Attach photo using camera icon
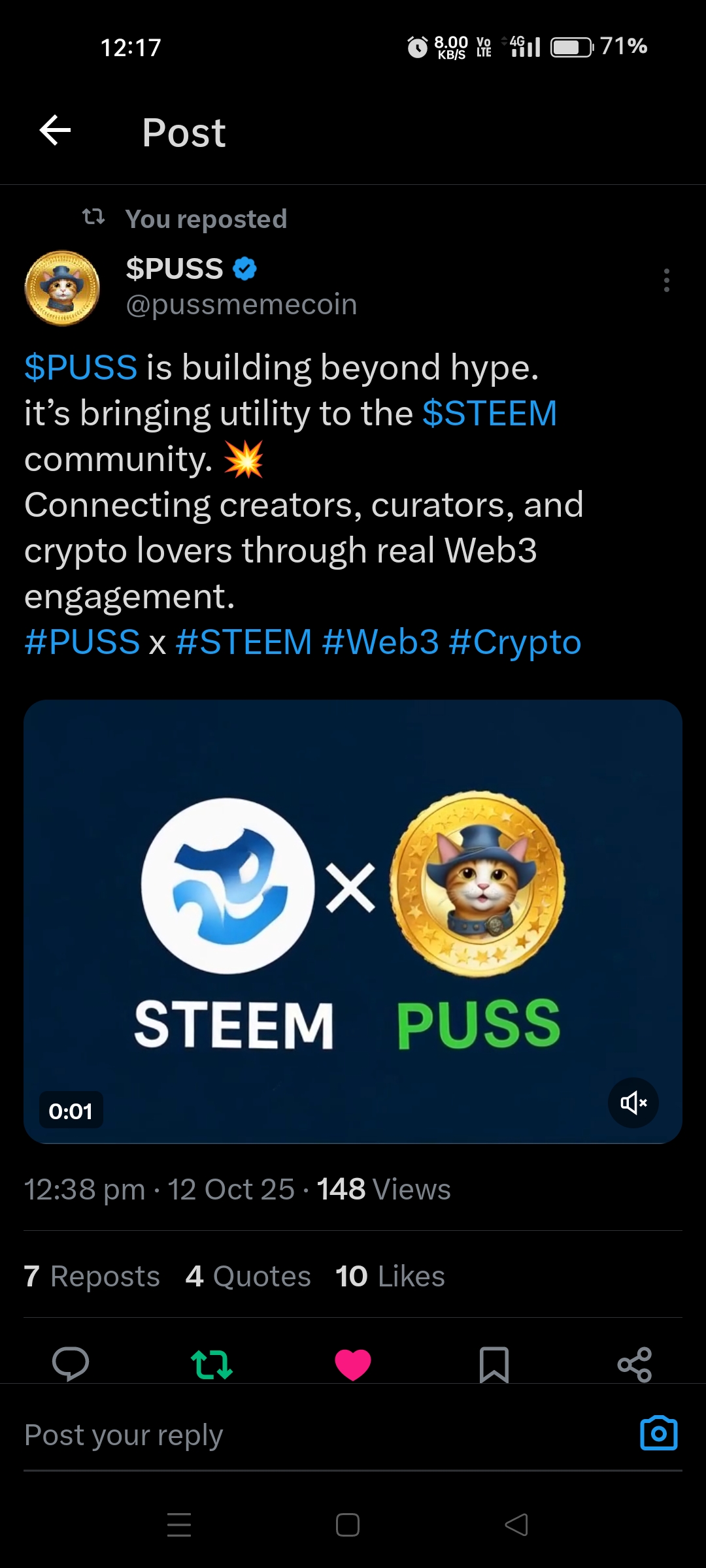This screenshot has width=706, height=1568. pos(659,1433)
